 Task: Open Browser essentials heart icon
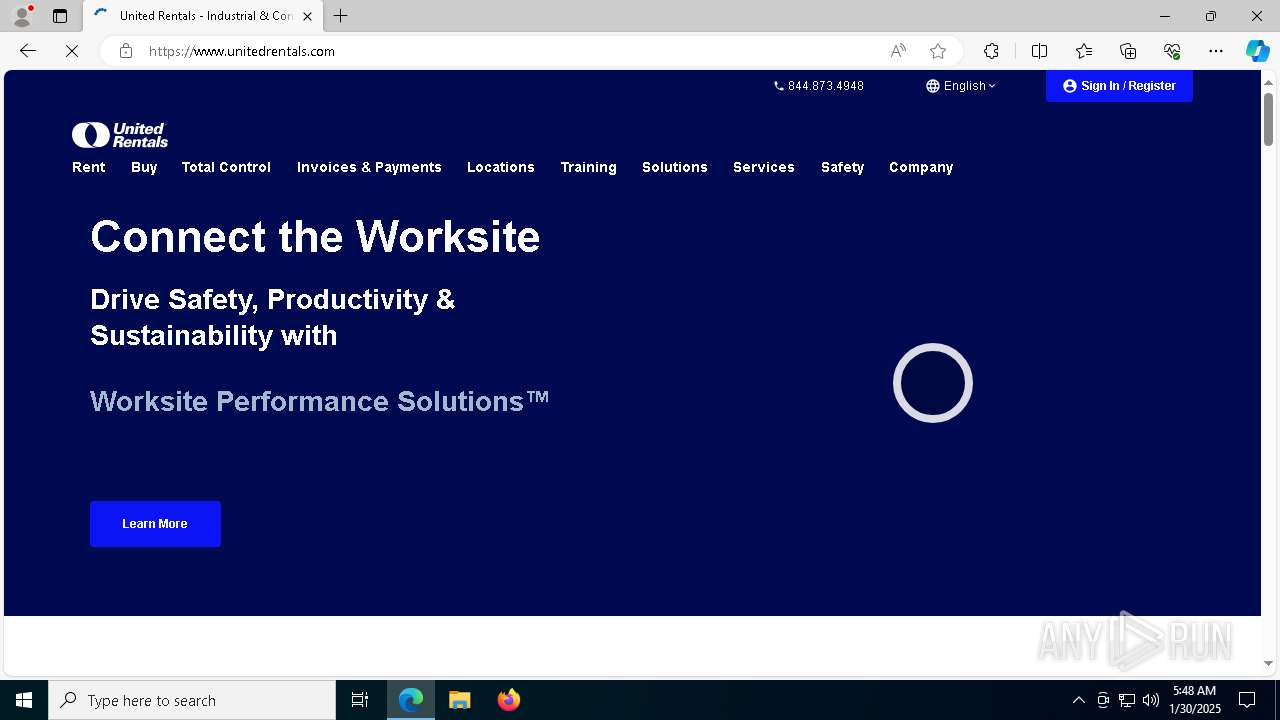[x=1172, y=51]
